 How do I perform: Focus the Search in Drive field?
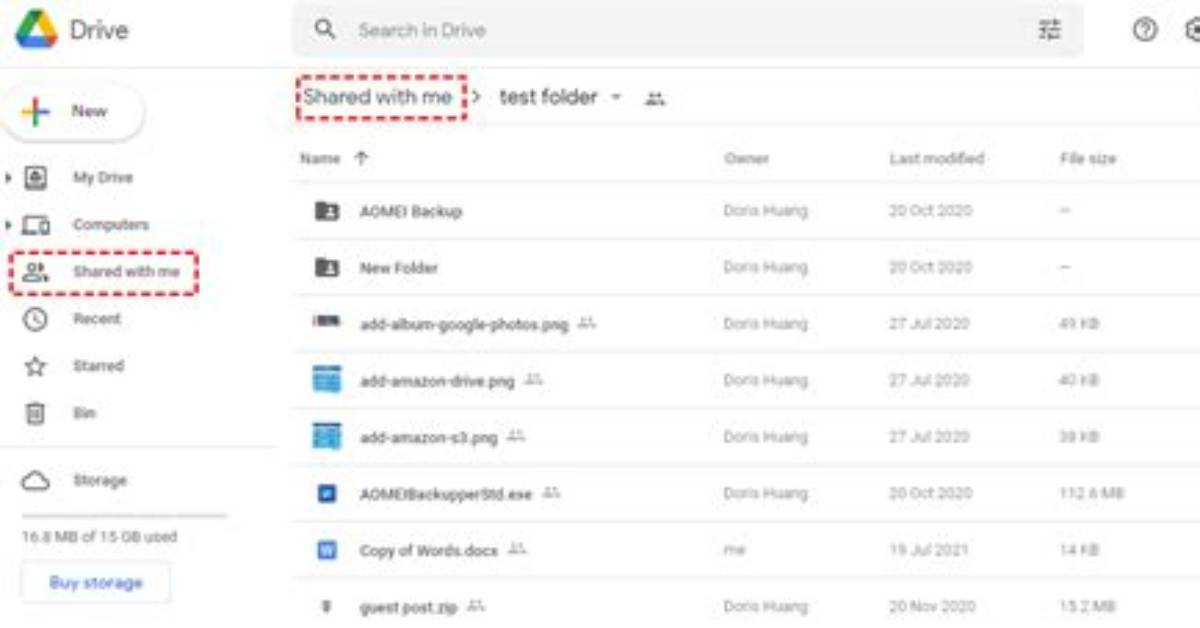click(688, 30)
